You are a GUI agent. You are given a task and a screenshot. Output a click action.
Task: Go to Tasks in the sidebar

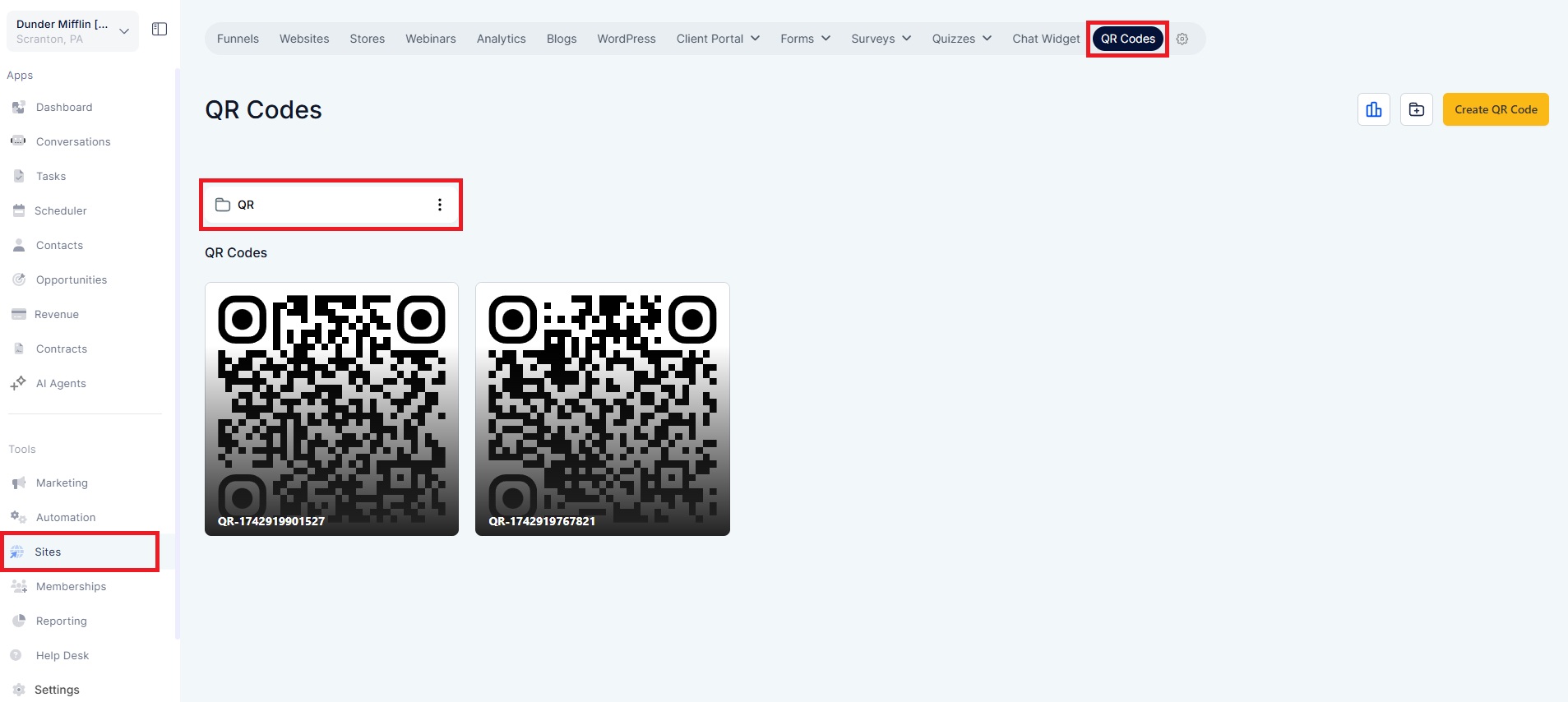coord(50,176)
